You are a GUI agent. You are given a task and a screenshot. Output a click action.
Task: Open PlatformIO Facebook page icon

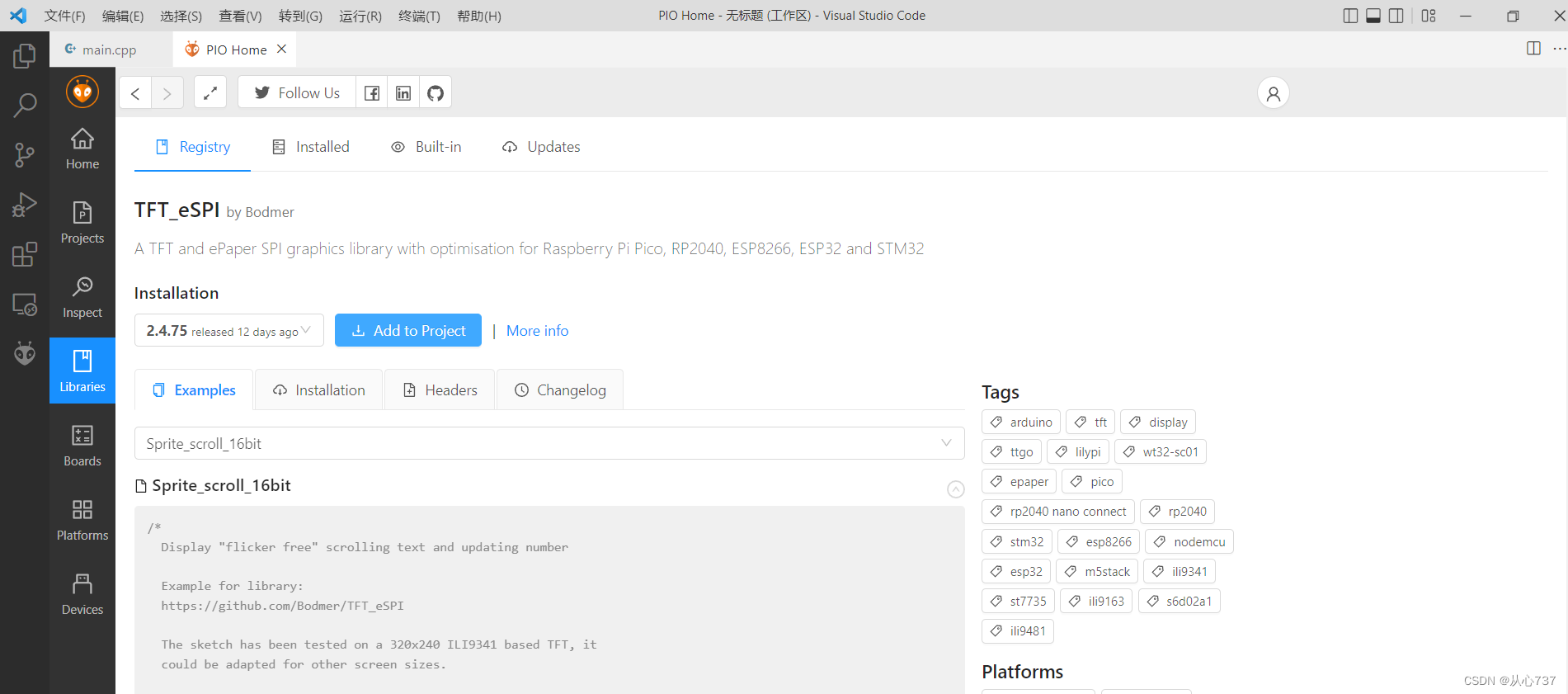coord(372,93)
